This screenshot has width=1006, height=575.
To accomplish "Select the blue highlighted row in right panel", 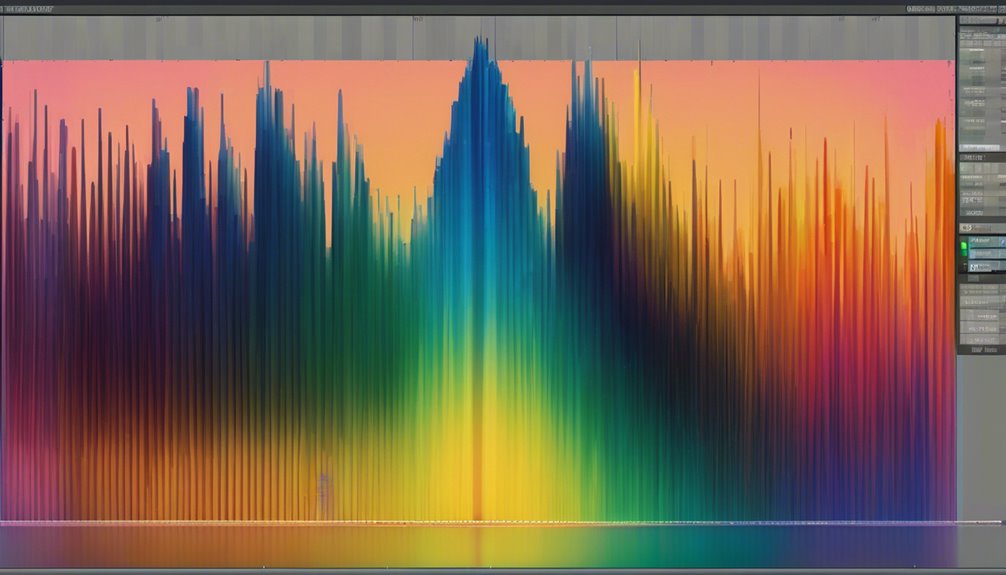I will point(982,242).
